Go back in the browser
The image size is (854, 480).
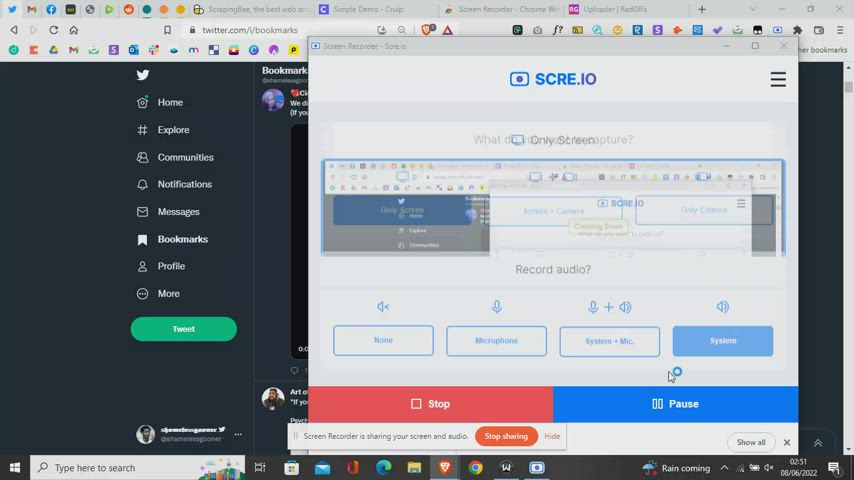[14, 30]
